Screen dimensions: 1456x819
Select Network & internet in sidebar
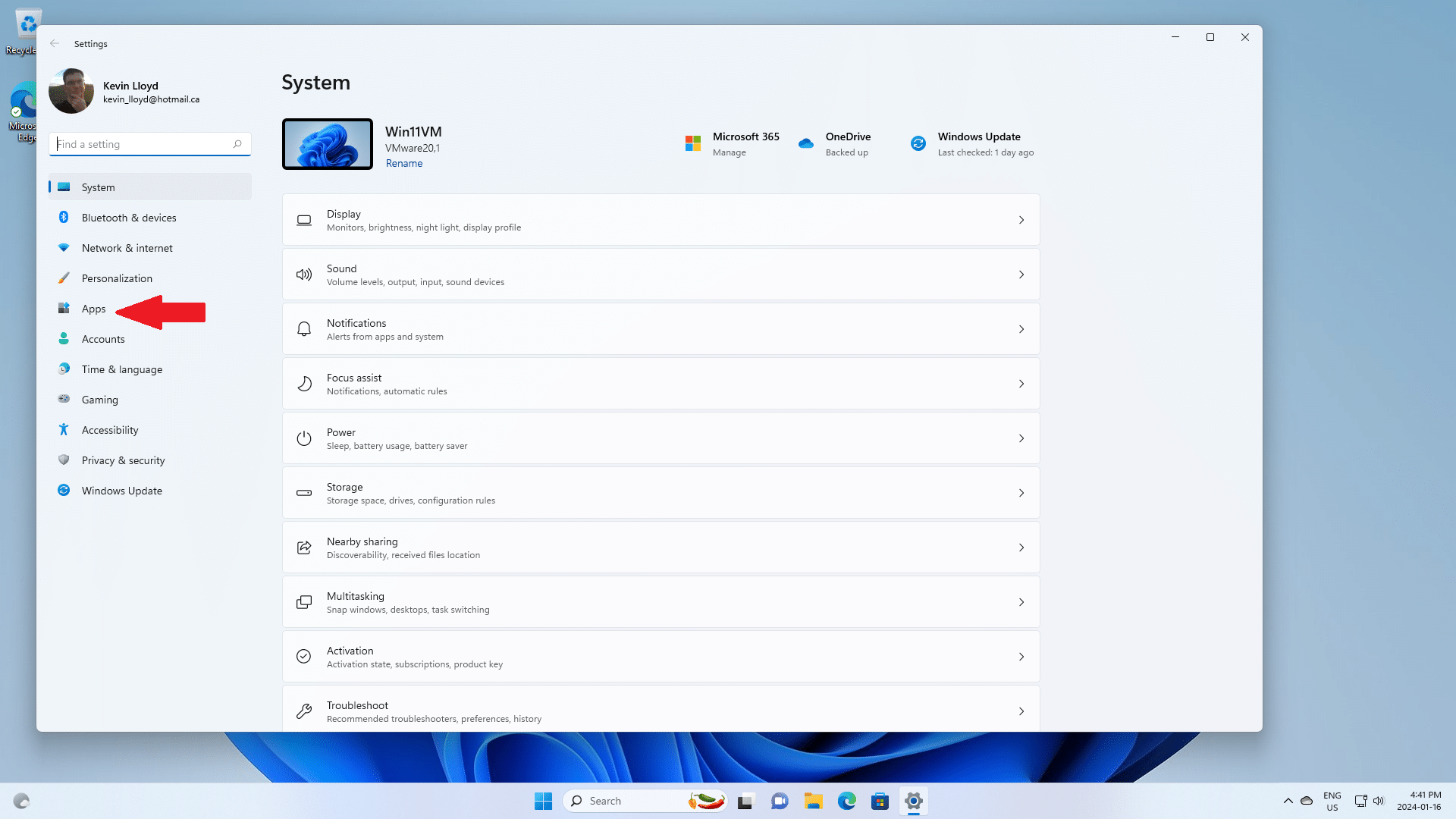point(127,248)
